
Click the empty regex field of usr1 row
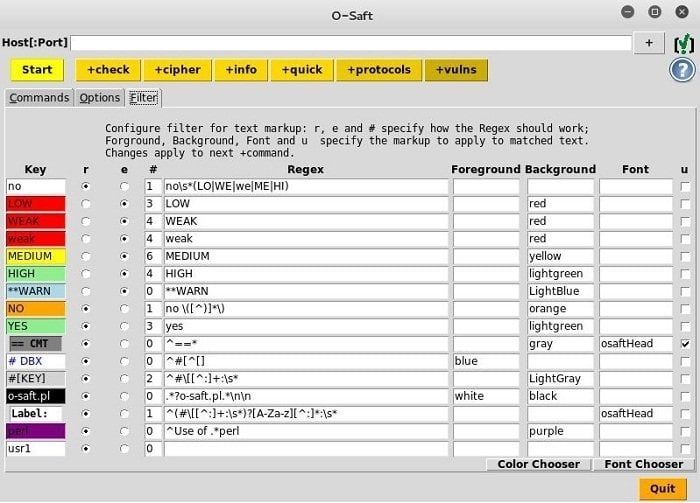(306, 449)
